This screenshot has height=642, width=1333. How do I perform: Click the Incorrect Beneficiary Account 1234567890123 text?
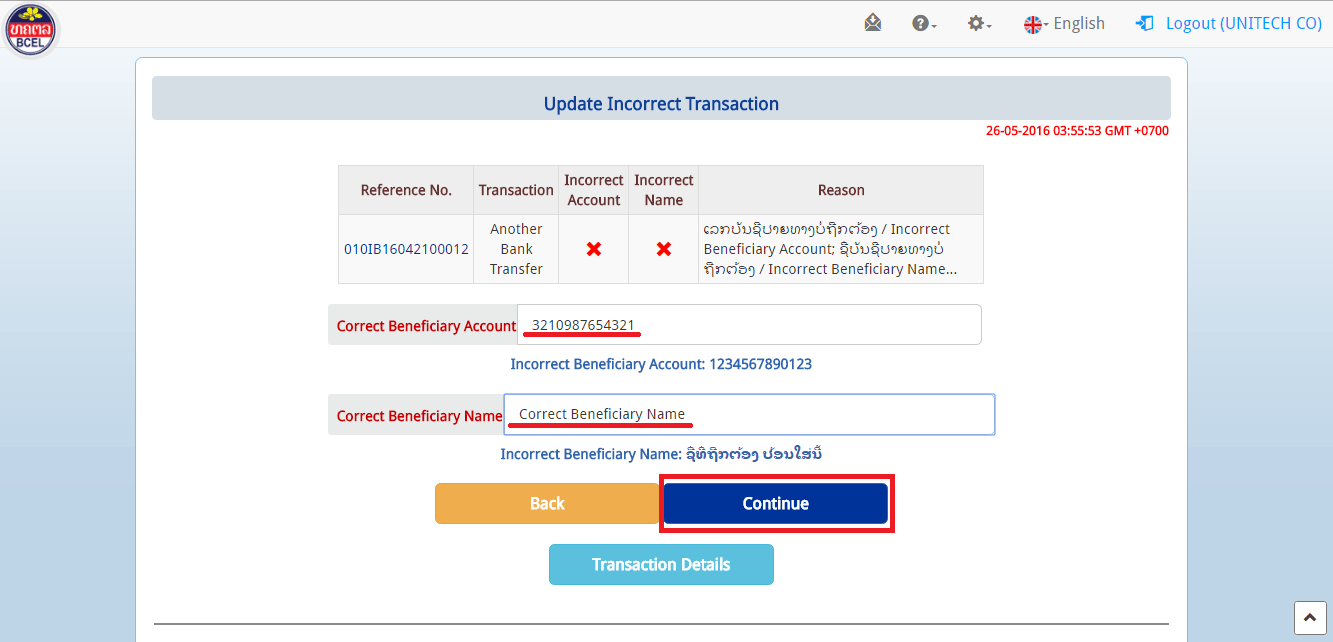pyautogui.click(x=661, y=364)
